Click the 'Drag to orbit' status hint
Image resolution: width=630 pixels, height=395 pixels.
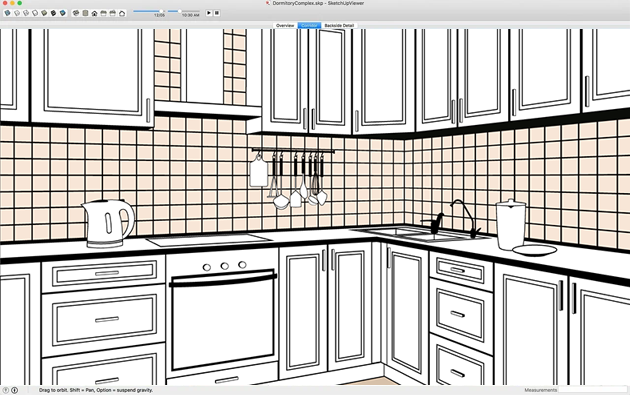(x=96, y=390)
